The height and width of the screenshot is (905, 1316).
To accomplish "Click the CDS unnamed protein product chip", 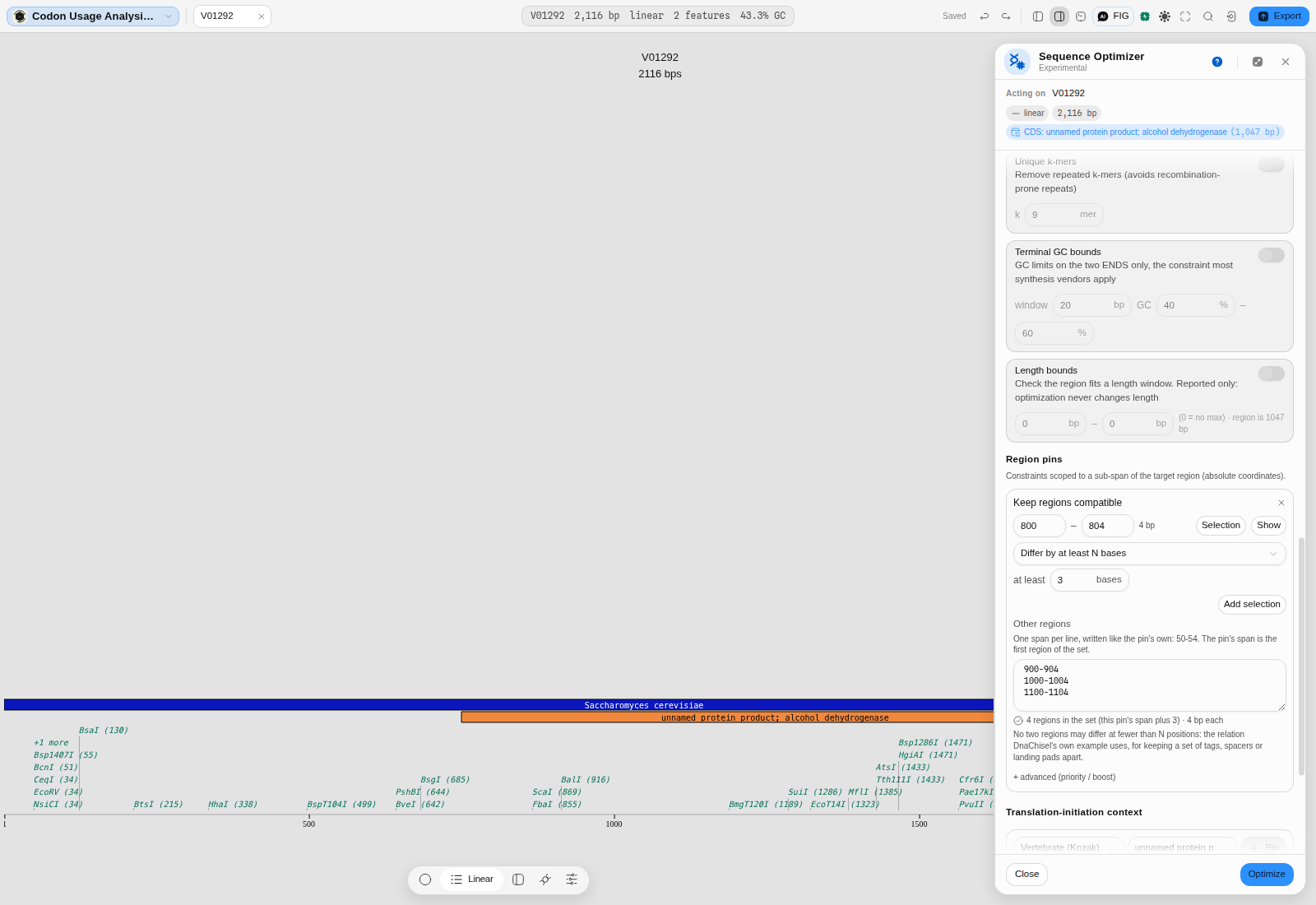I will pyautogui.click(x=1144, y=132).
